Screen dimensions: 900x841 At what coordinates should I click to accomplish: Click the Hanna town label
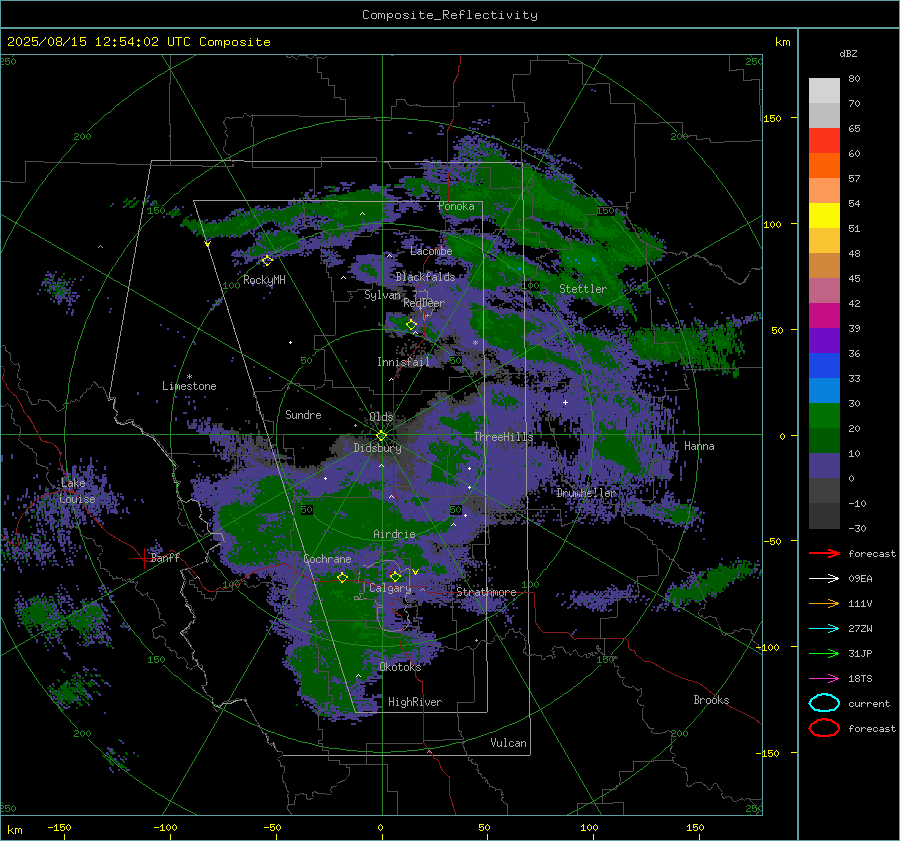tap(699, 446)
